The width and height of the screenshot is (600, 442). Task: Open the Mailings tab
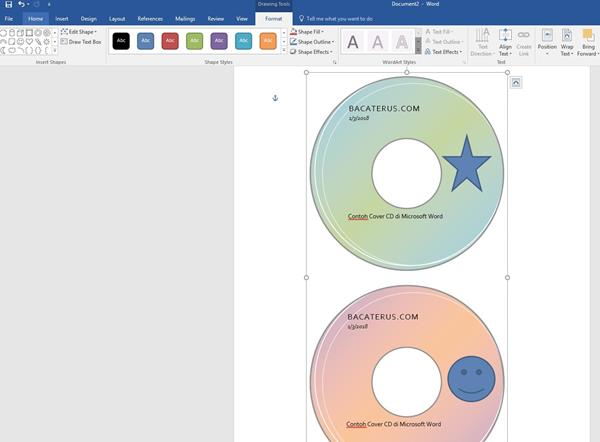[x=185, y=19]
